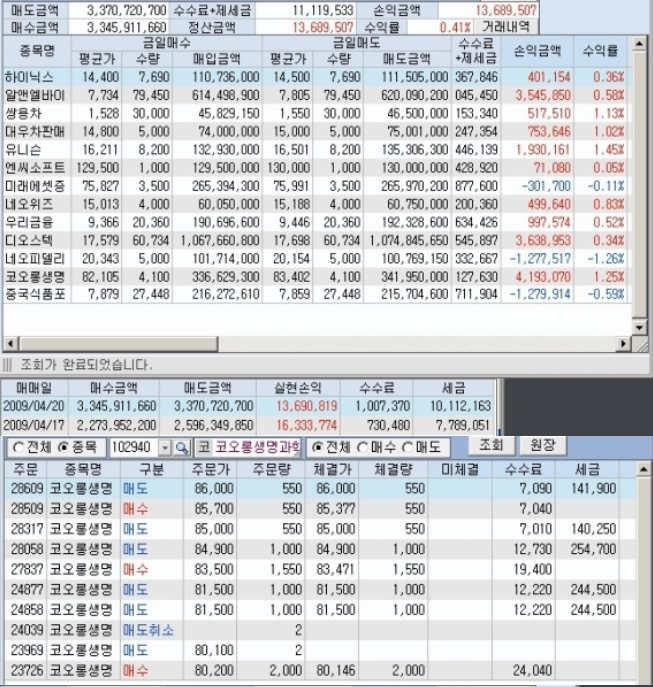Click the stock code input field 102940
Viewport: 653px width, 687px height.
[x=134, y=448]
